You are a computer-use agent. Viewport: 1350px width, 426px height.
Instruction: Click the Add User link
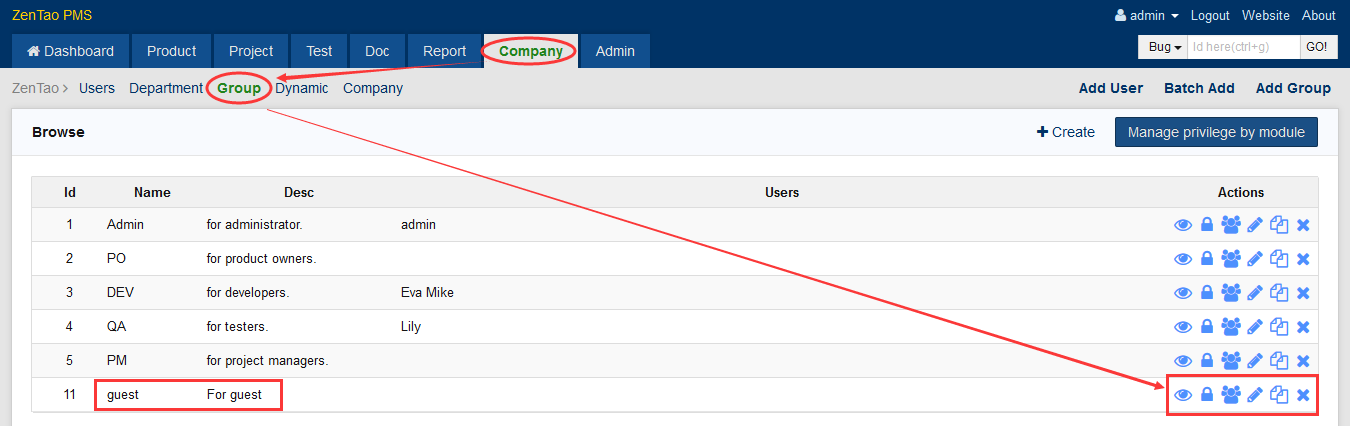1110,88
